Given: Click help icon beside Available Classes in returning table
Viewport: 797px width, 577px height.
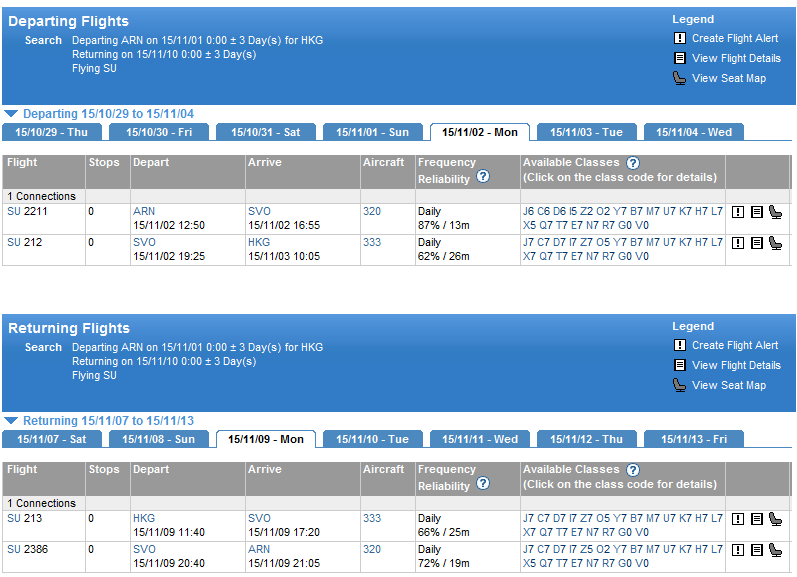Looking at the screenshot, I should (x=632, y=470).
